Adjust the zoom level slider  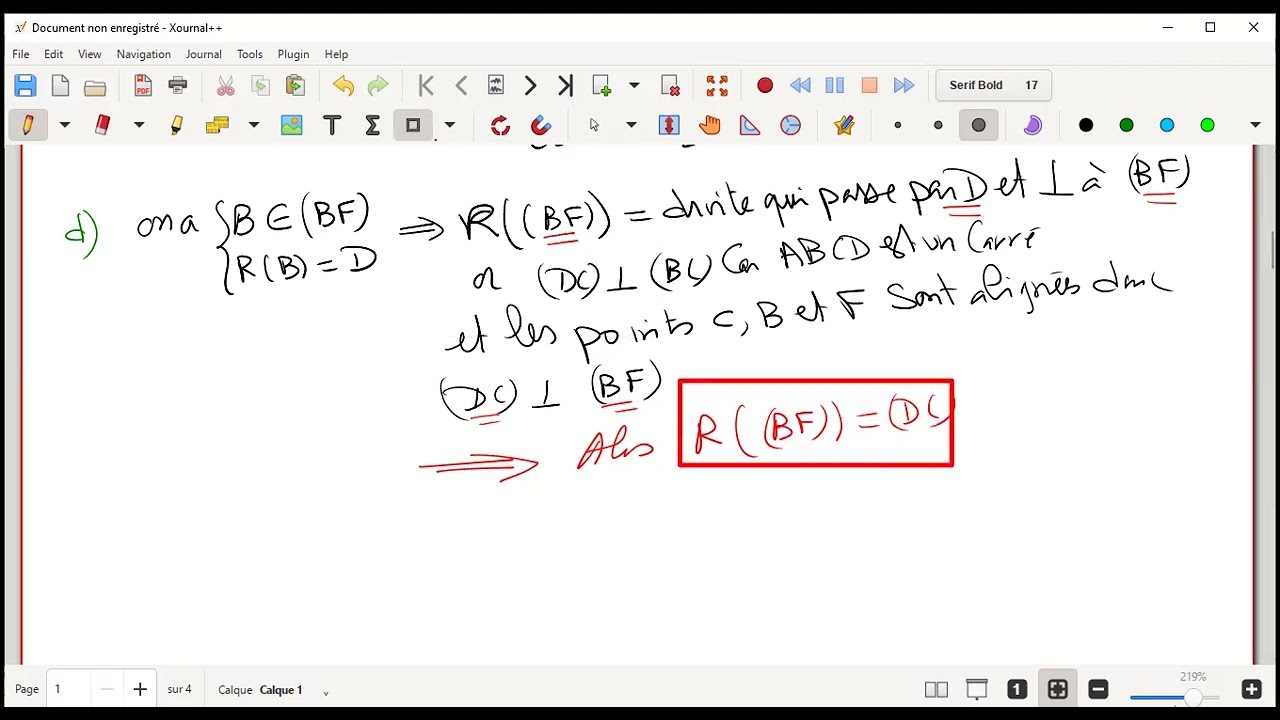1175,697
